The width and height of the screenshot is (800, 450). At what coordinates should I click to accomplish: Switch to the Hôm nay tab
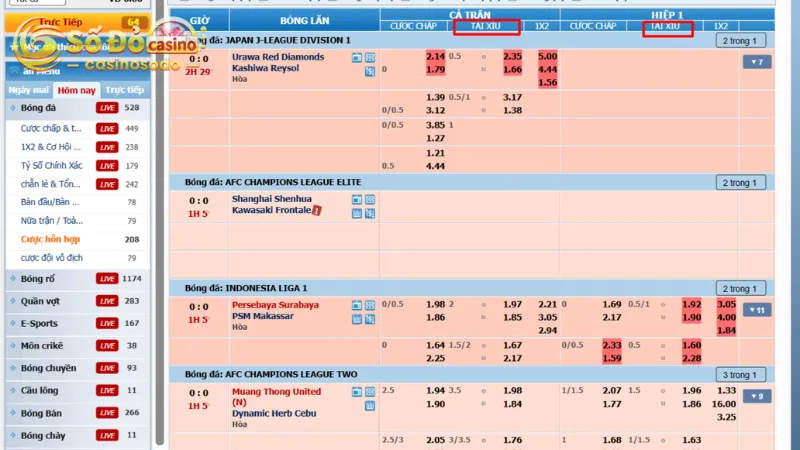click(x=77, y=90)
